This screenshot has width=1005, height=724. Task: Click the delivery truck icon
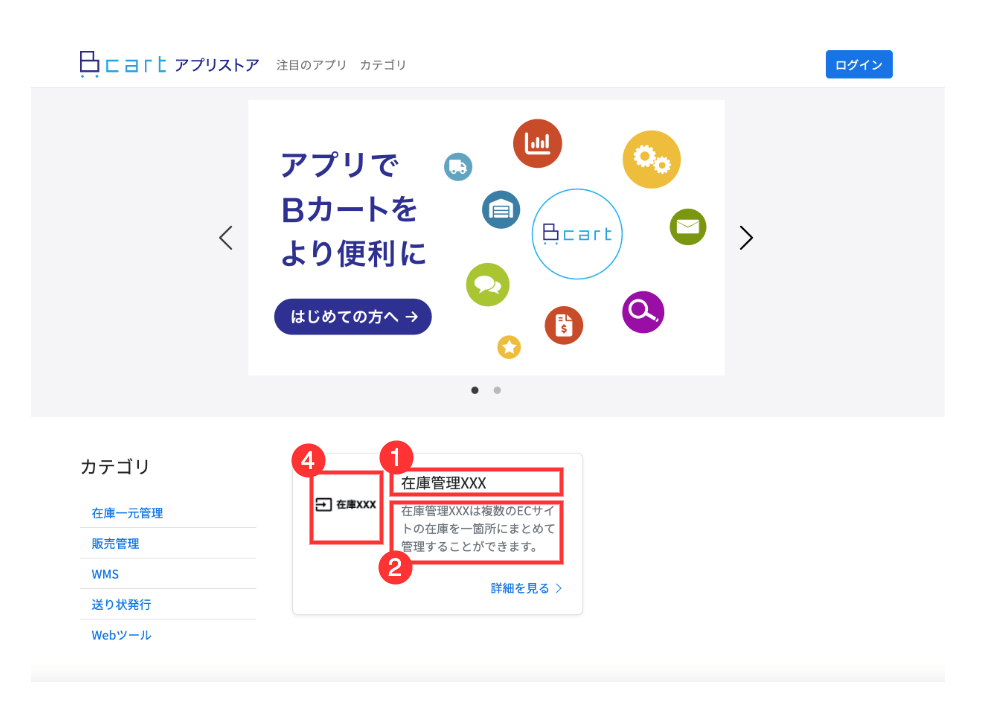(x=458, y=167)
